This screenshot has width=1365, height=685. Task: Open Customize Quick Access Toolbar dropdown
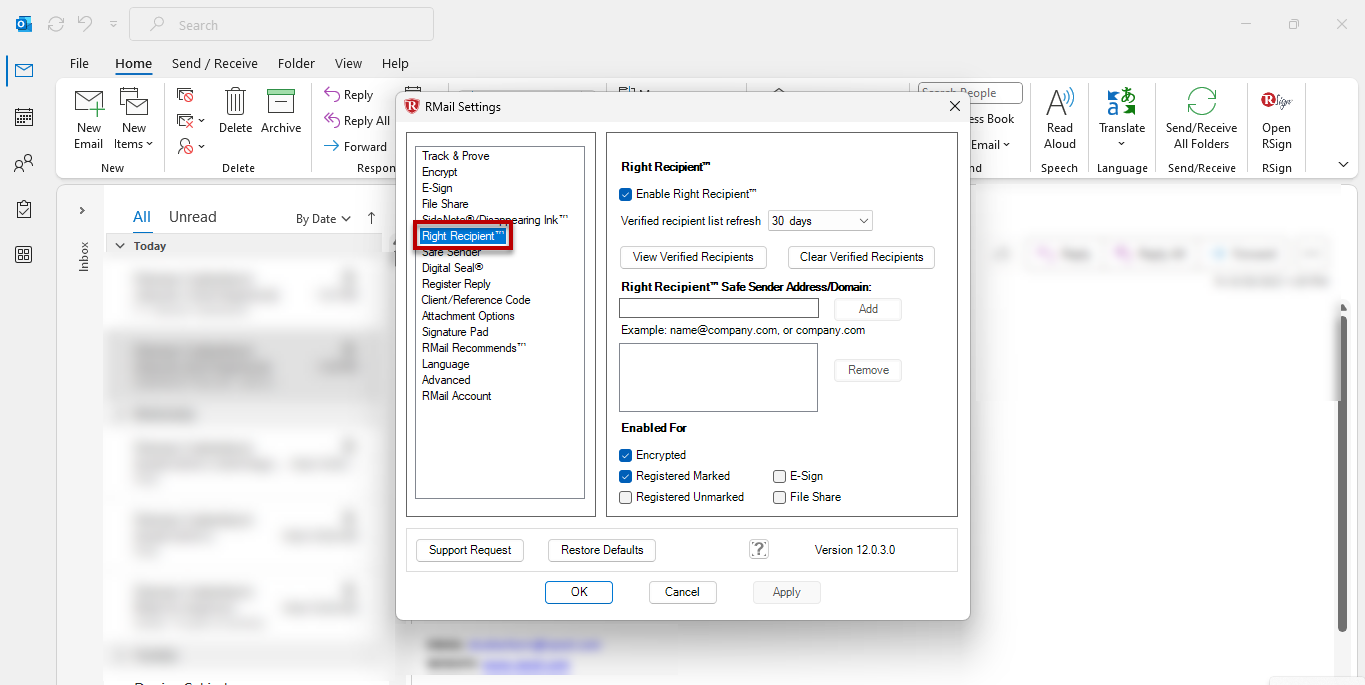(x=113, y=24)
